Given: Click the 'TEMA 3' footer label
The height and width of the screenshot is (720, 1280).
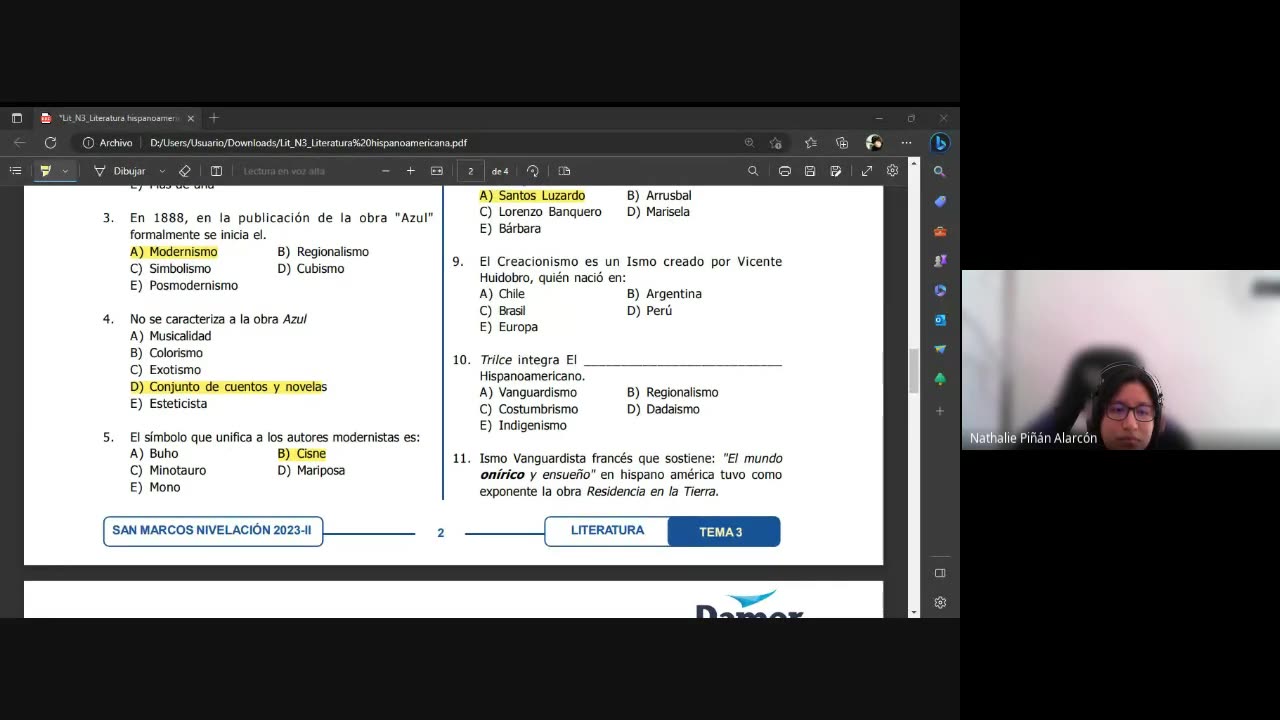Looking at the screenshot, I should click(724, 532).
